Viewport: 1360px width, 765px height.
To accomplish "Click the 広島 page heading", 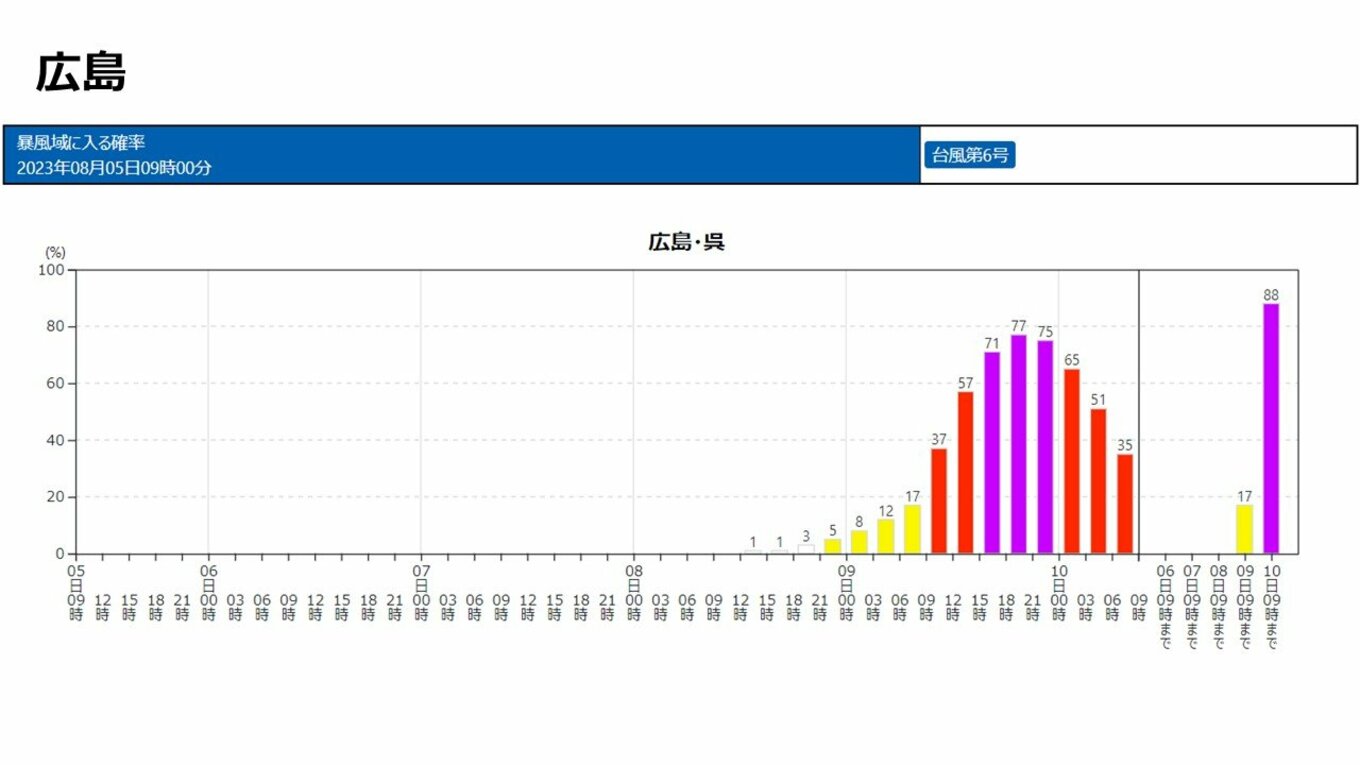I will [81, 73].
